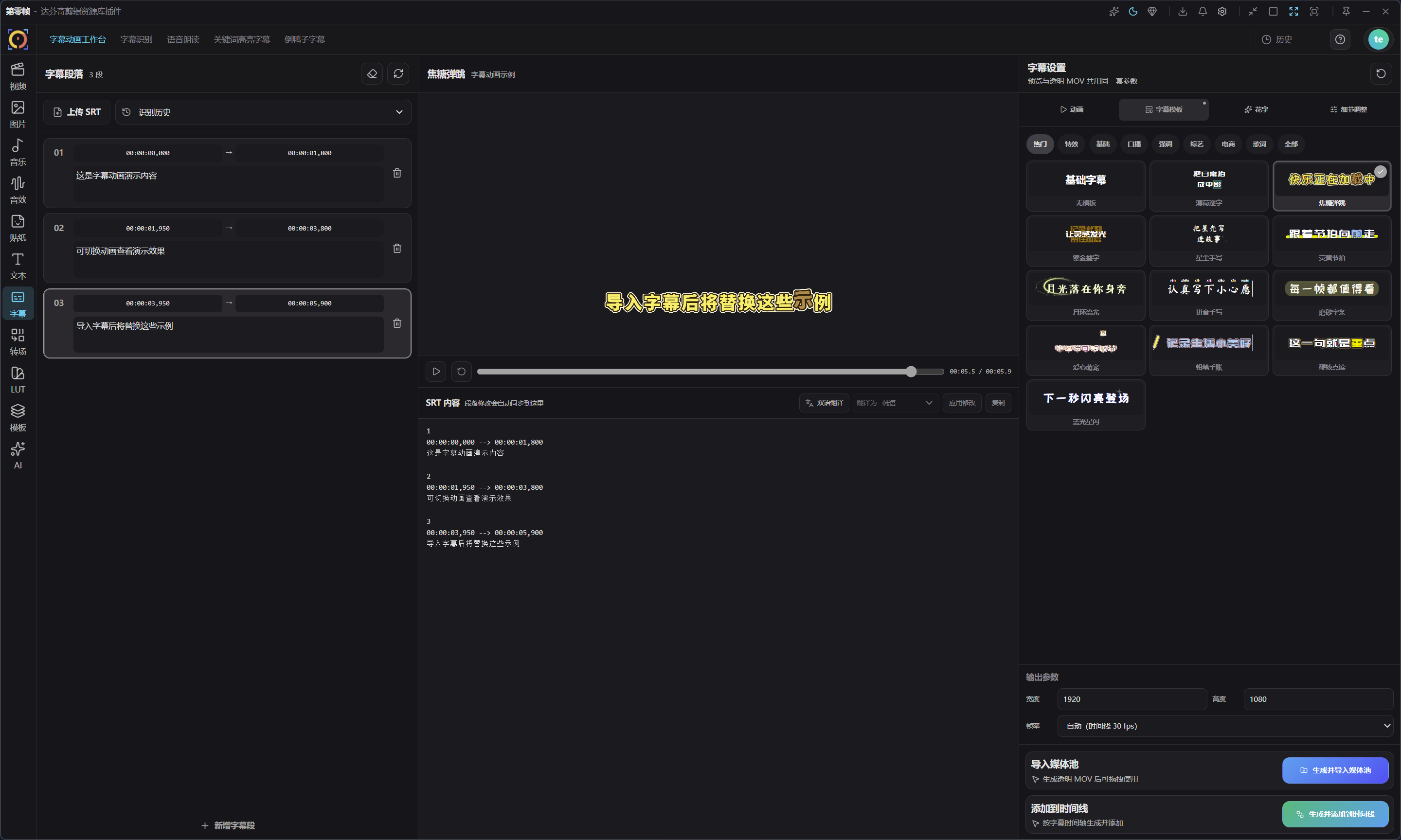Image resolution: width=1401 pixels, height=840 pixels.
Task: Open the 模板 sidebar section
Action: coord(18,418)
